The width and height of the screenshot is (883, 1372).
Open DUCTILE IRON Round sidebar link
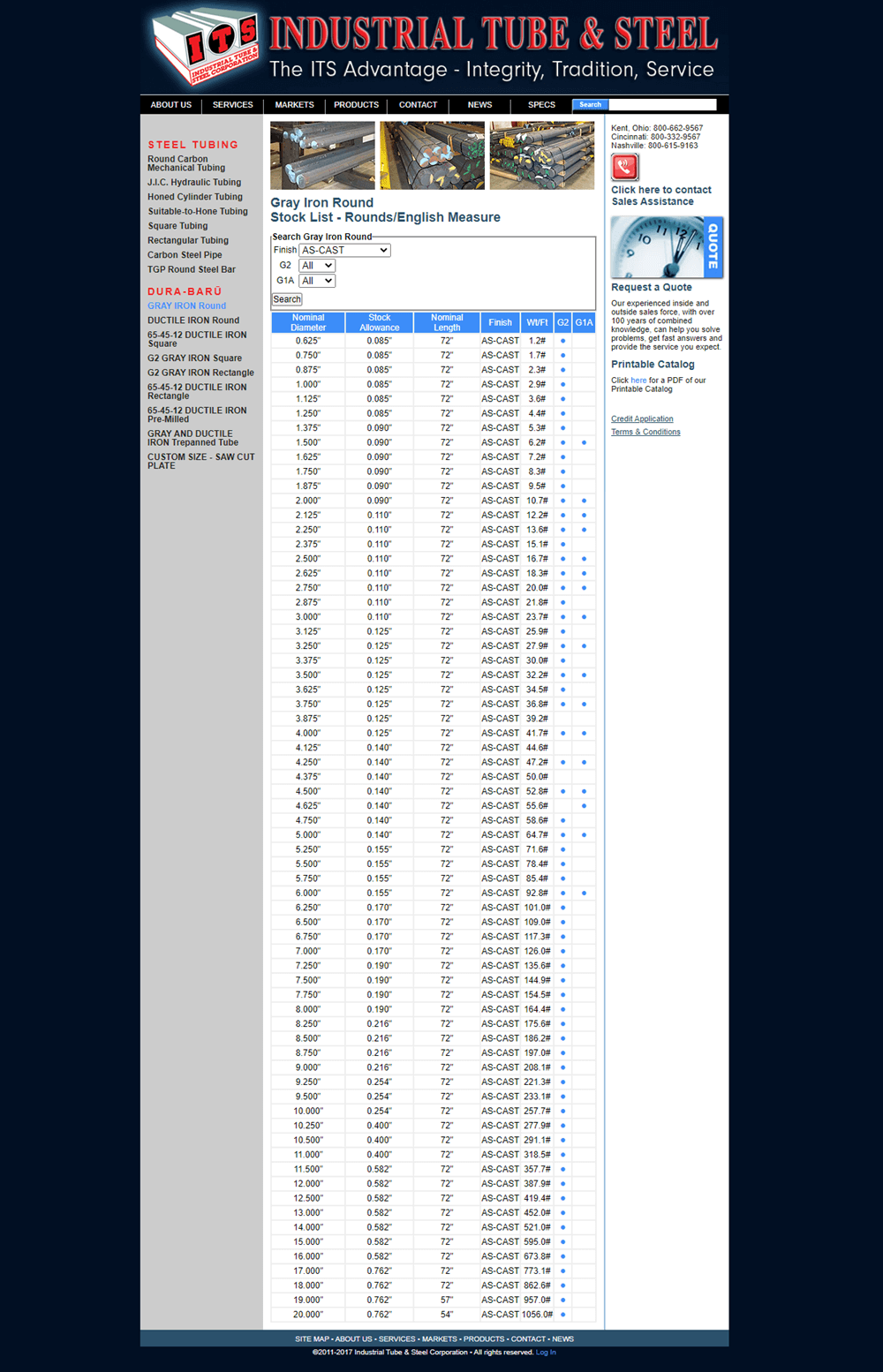point(193,320)
